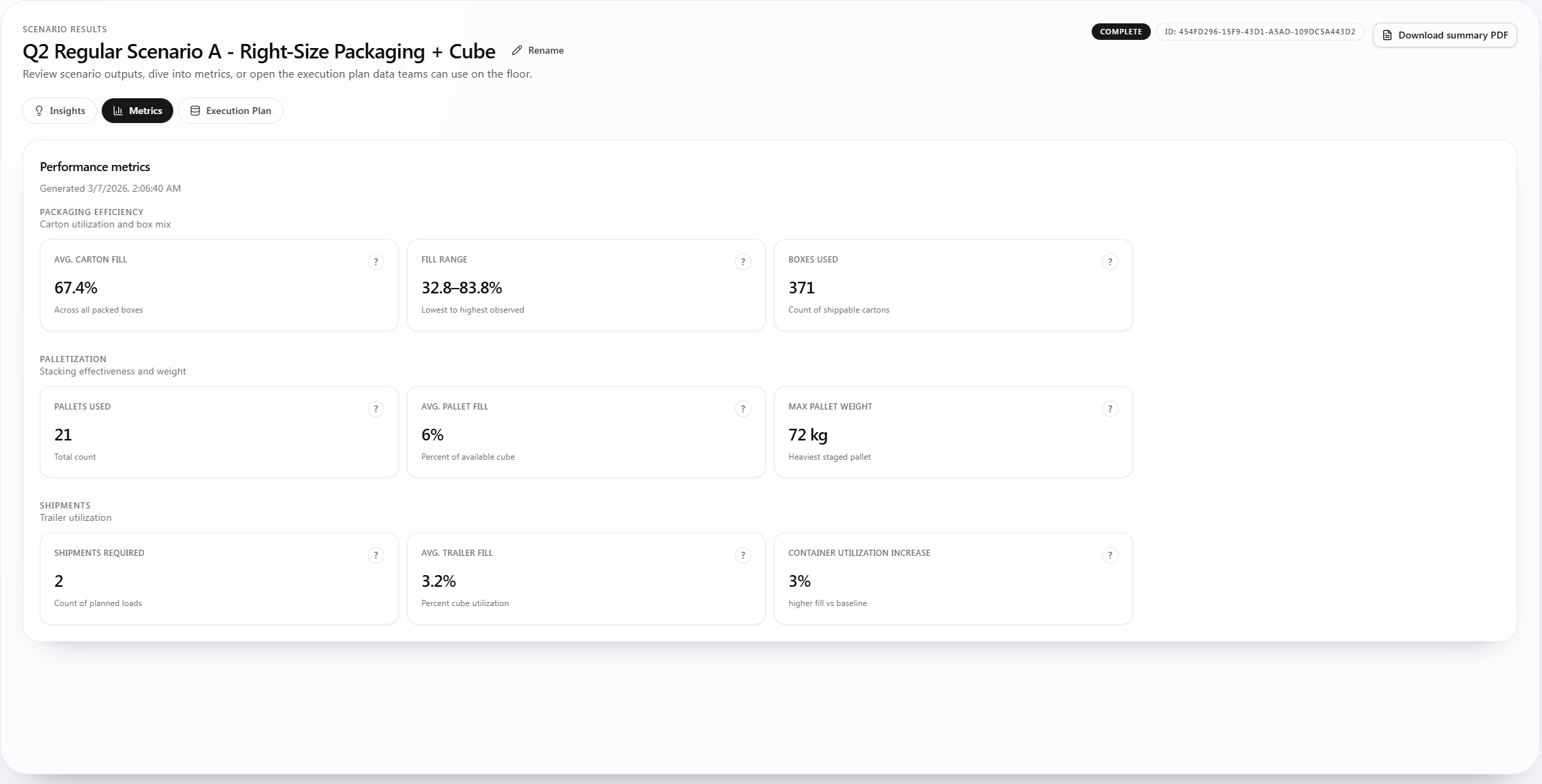Click Container Utilization Increase help icon

(1110, 555)
